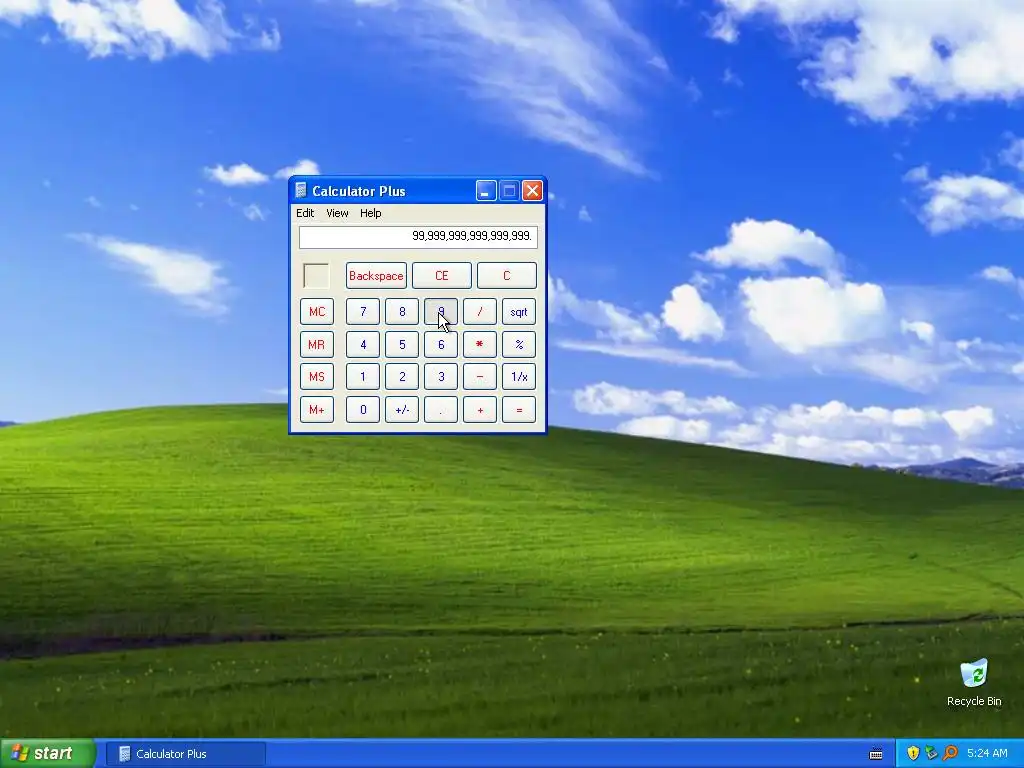Viewport: 1024px width, 768px height.
Task: Open the View menu
Action: (x=337, y=213)
